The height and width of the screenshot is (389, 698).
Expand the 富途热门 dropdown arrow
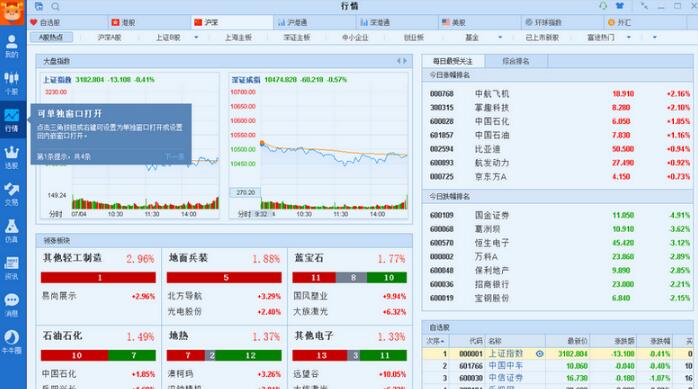(x=629, y=37)
